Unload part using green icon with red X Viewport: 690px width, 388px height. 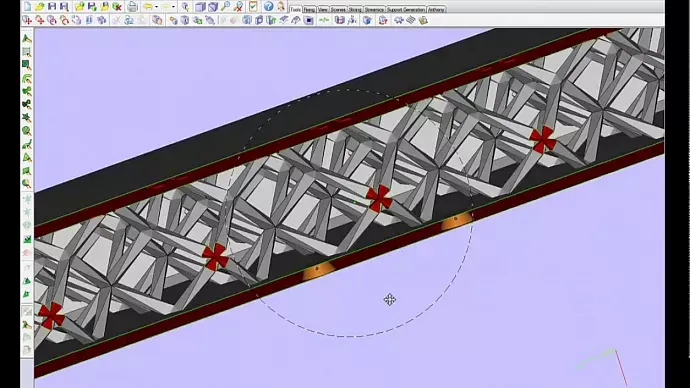[x=117, y=6]
